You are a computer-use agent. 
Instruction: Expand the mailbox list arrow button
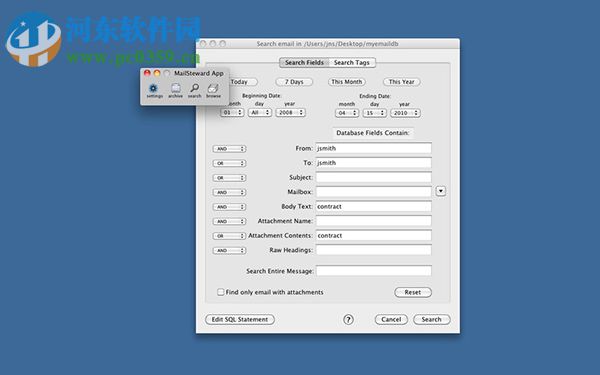tap(441, 191)
